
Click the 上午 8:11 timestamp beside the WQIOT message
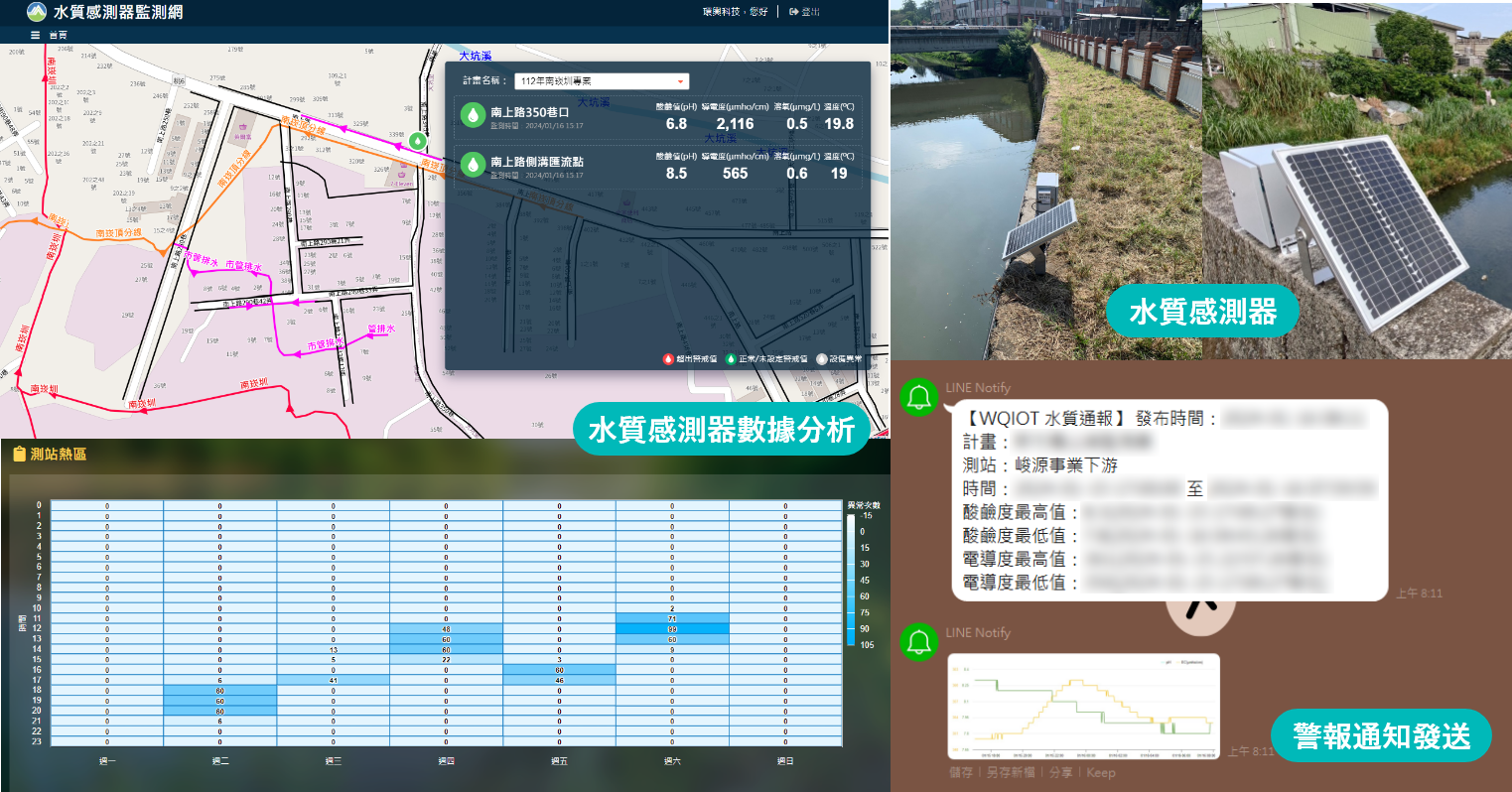1419,594
